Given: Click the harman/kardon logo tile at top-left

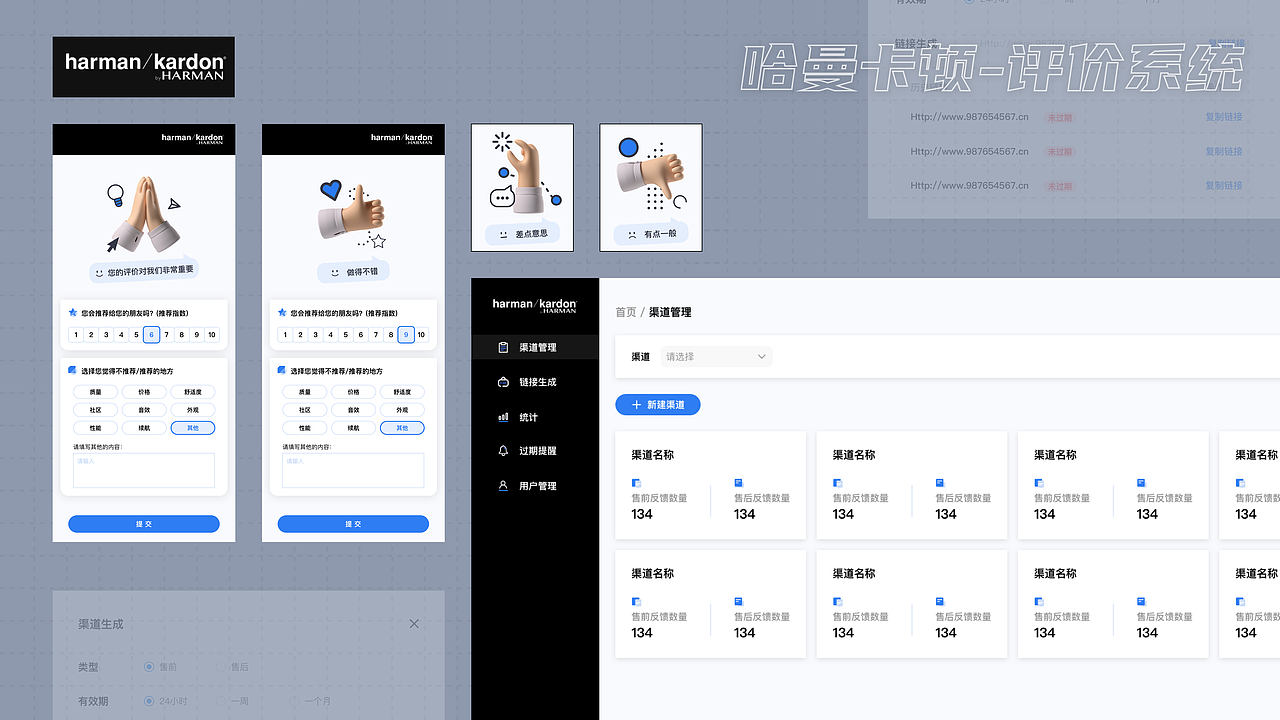Looking at the screenshot, I should [x=144, y=67].
